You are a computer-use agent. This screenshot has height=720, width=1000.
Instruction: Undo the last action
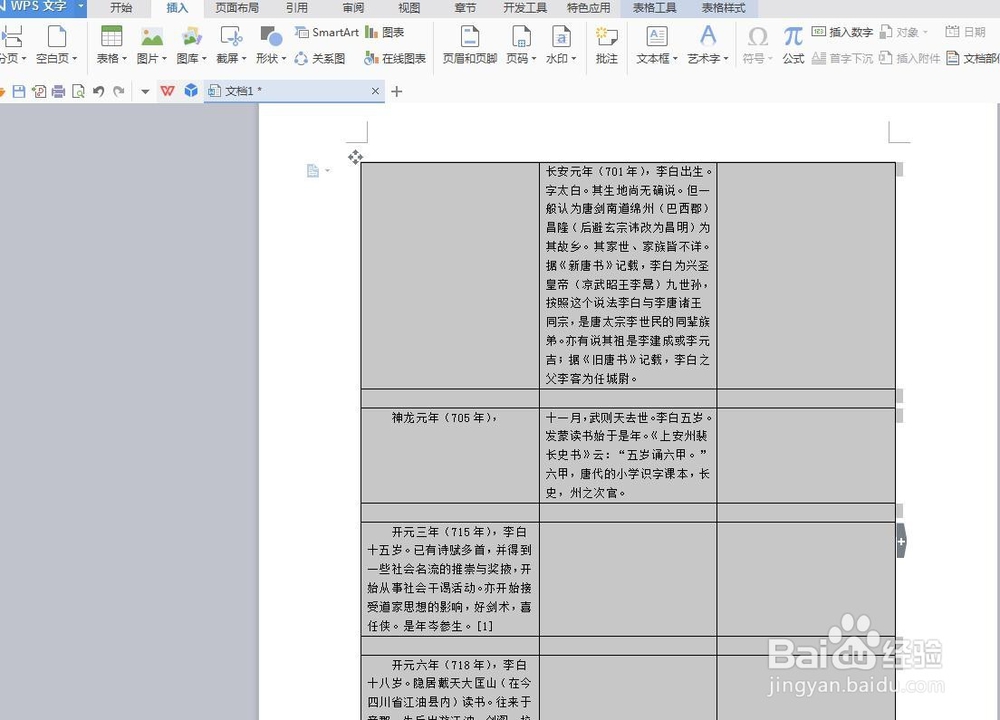point(96,91)
